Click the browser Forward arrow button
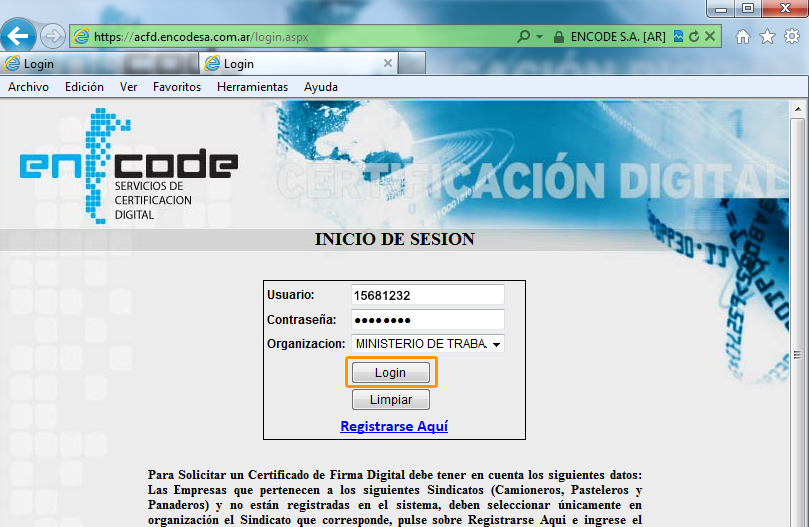The image size is (809, 527). pyautogui.click(x=52, y=36)
